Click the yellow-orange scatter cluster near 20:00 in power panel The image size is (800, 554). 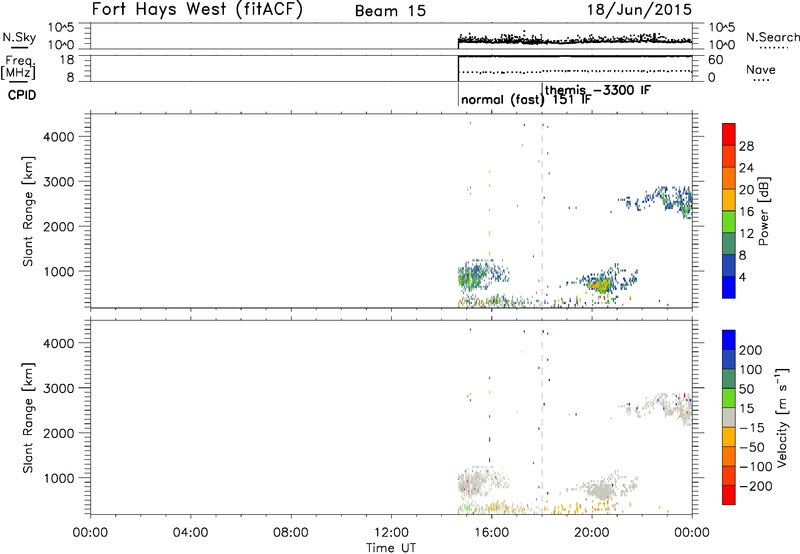(x=601, y=284)
